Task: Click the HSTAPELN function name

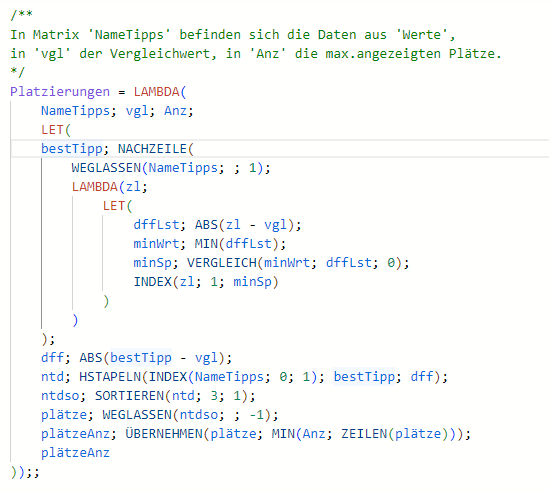Action: (x=110, y=376)
